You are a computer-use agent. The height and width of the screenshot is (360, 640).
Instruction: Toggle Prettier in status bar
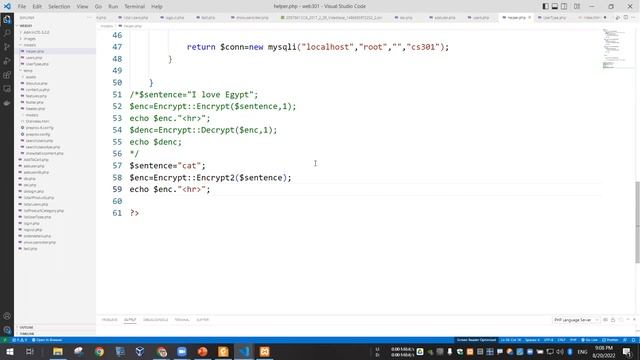point(610,340)
